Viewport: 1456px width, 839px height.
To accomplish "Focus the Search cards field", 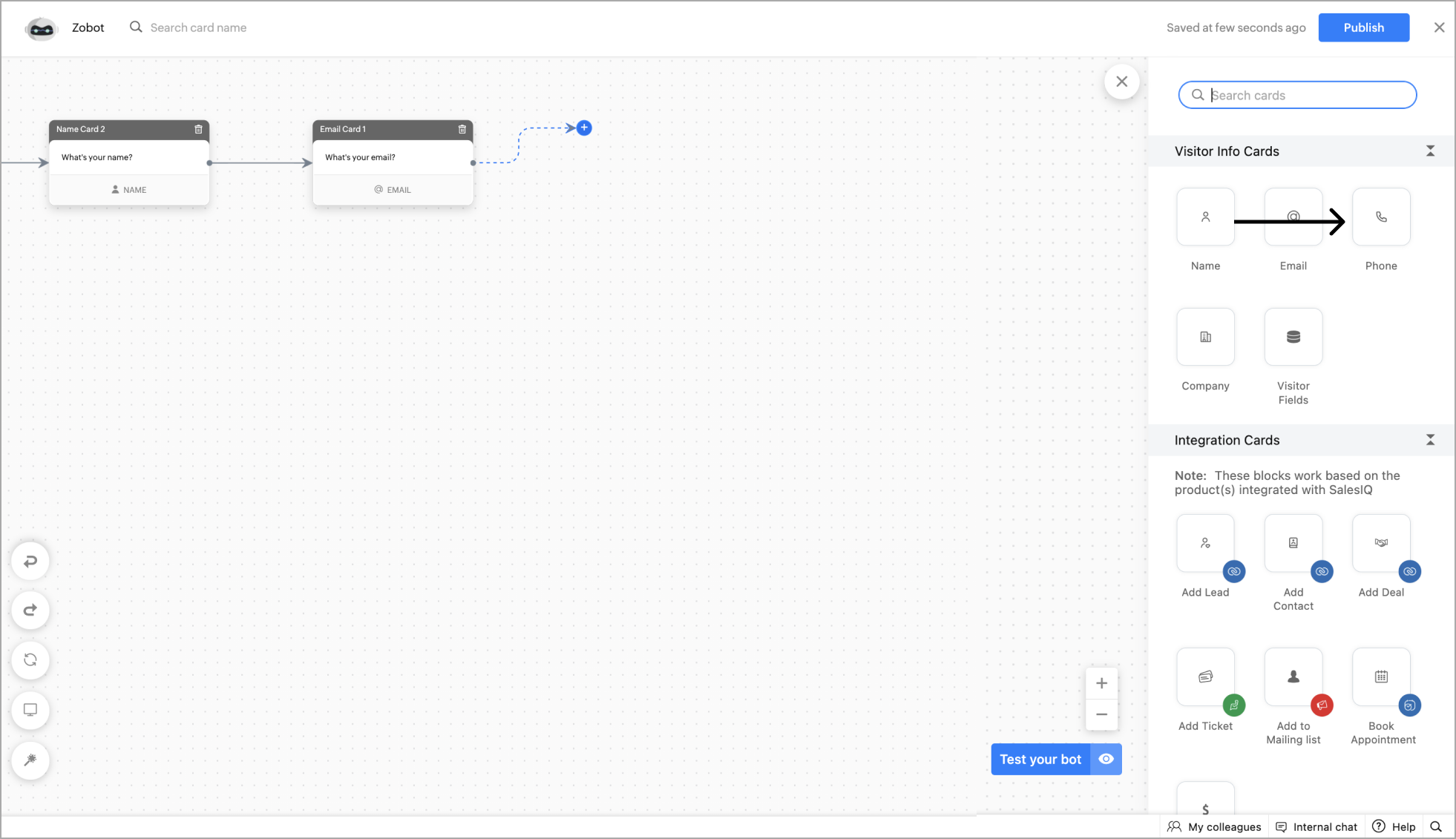I will coord(1306,95).
